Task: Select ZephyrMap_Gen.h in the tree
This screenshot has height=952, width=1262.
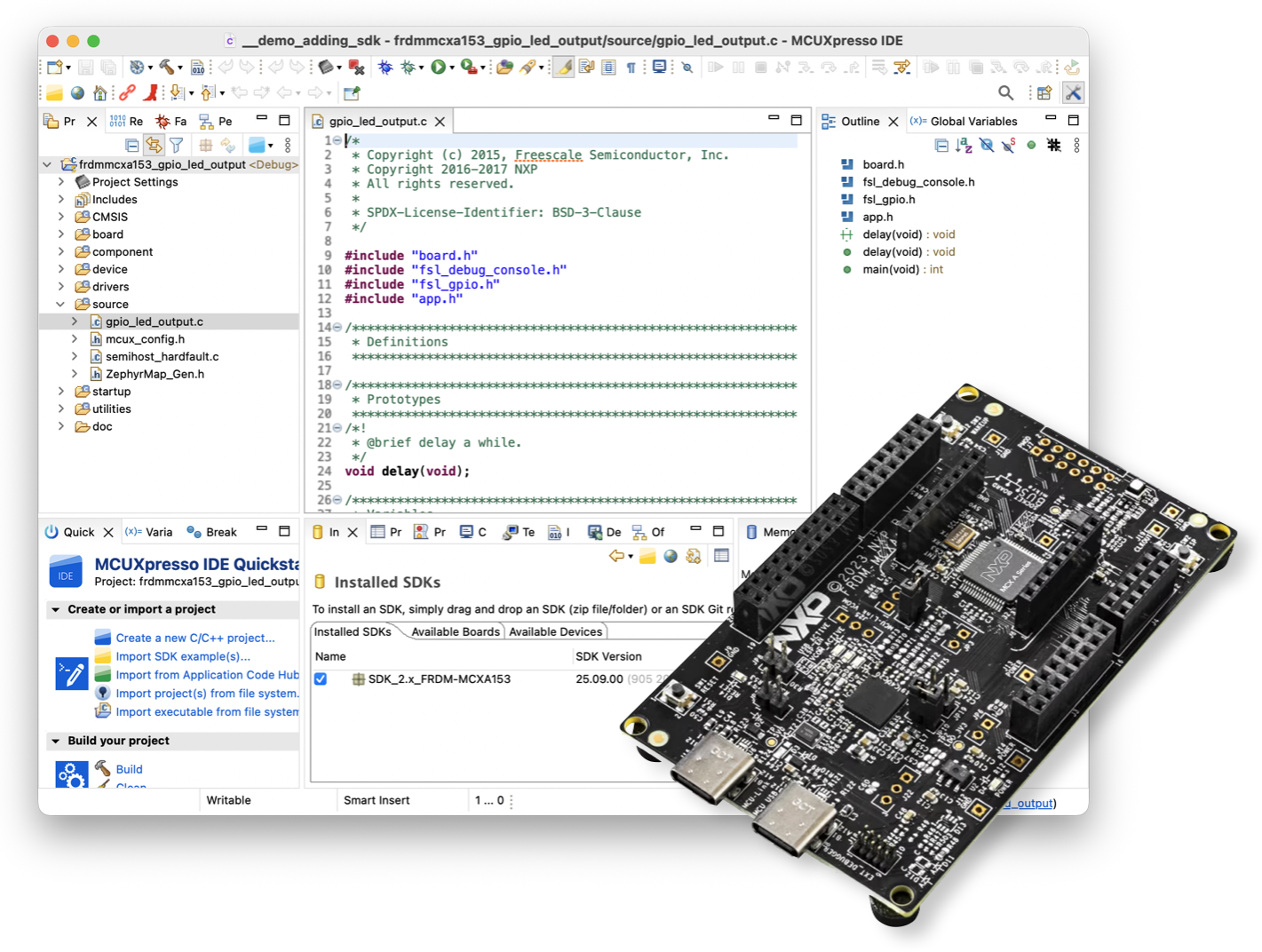Action: pos(155,374)
